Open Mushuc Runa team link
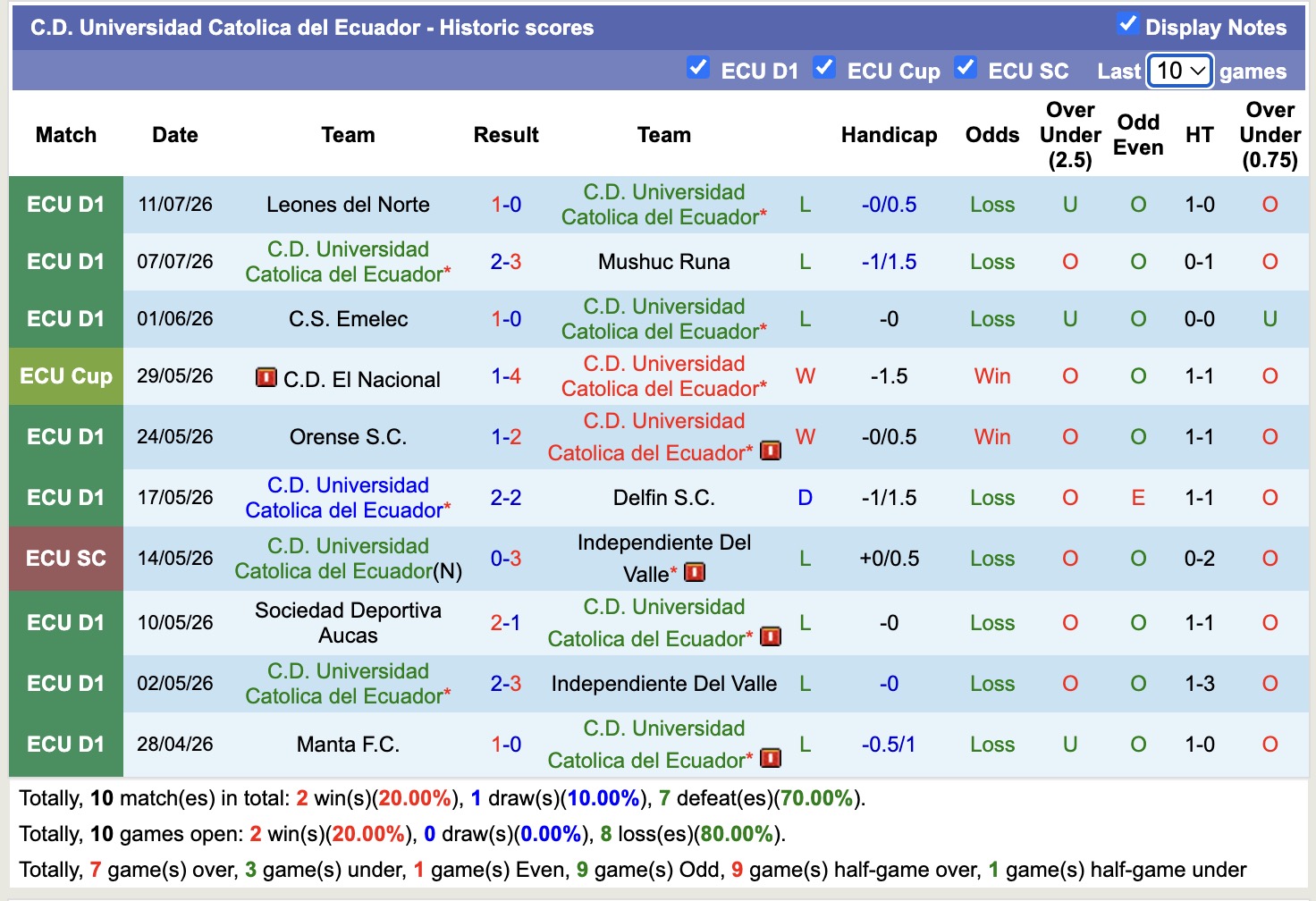The height and width of the screenshot is (901, 1316). click(664, 262)
